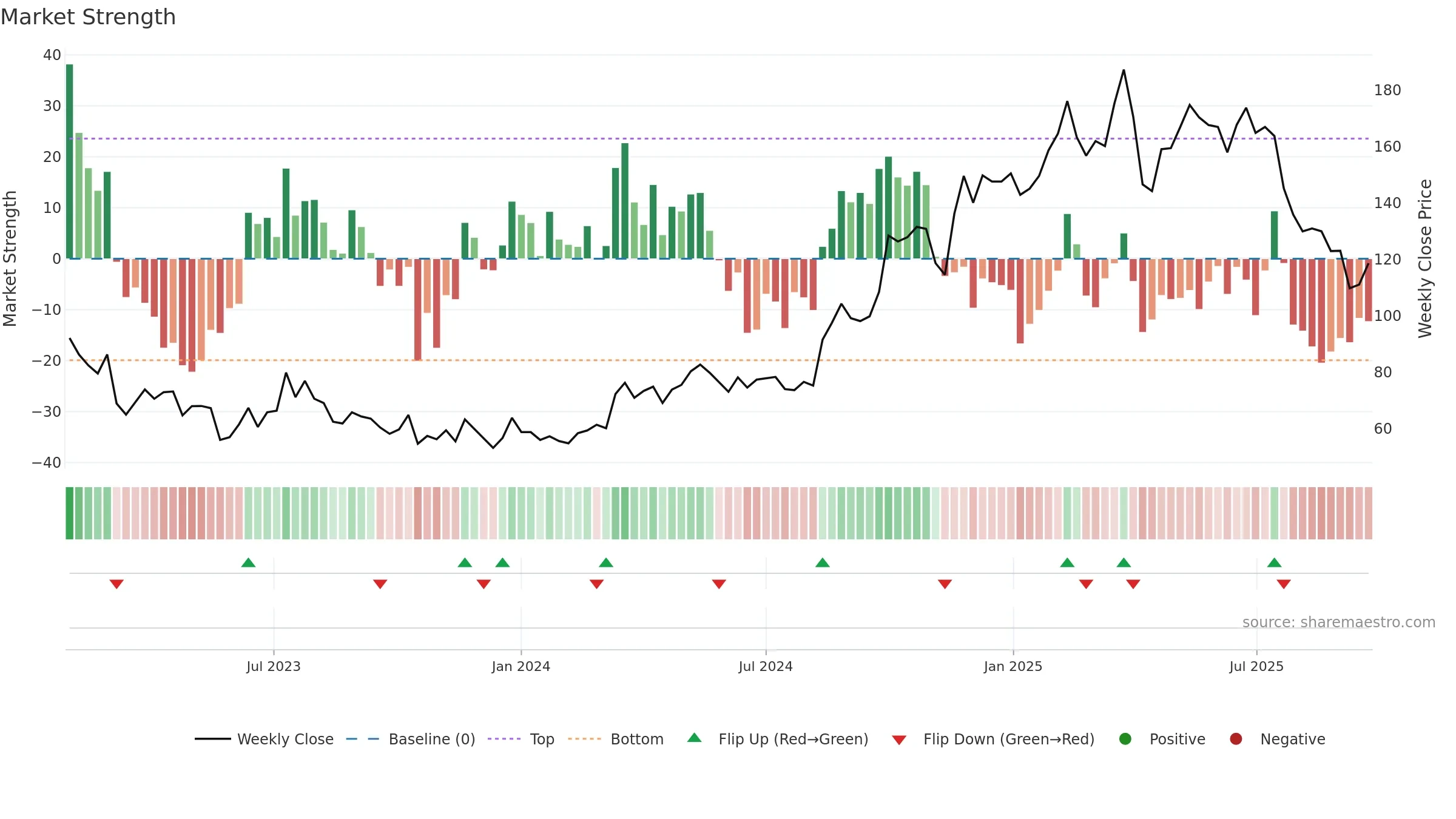Click the first green flip-up marker before Jul 2023
The width and height of the screenshot is (1456, 819).
click(248, 562)
